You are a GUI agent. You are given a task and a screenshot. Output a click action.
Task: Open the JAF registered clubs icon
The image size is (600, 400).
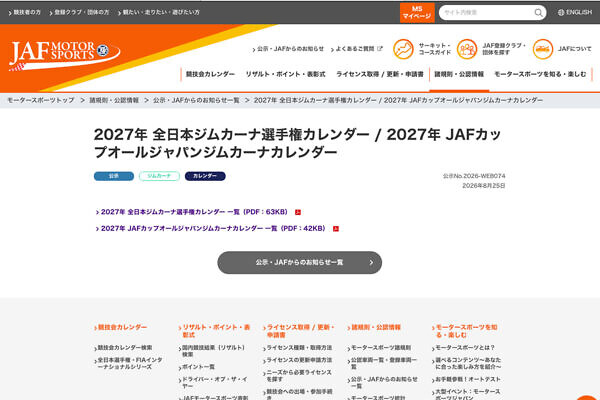[467, 49]
